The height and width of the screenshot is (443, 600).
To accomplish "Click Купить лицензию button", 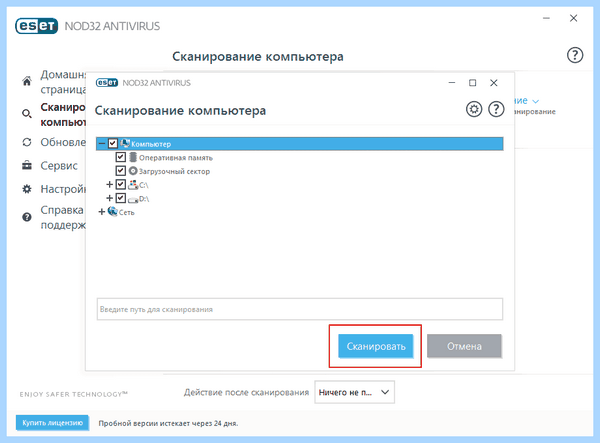I will [x=52, y=423].
